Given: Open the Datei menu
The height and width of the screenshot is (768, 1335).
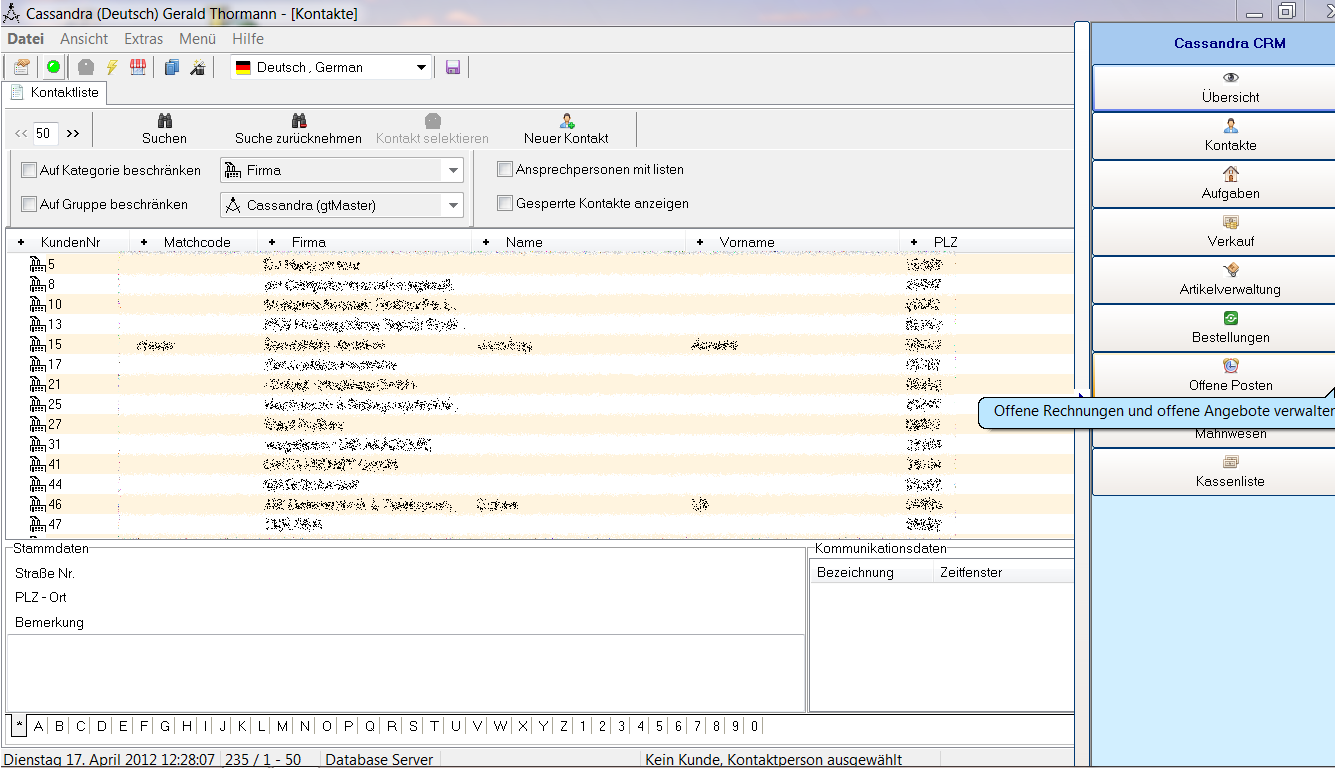Looking at the screenshot, I should (26, 39).
